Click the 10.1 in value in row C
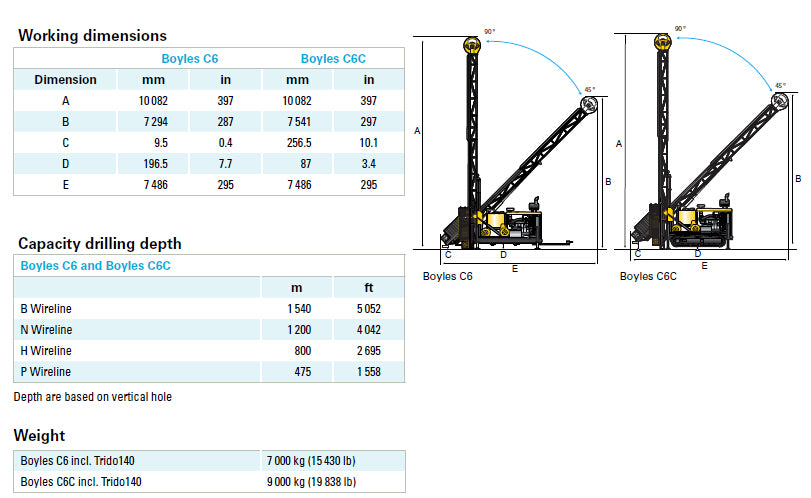This screenshot has height=498, width=811. tap(369, 143)
